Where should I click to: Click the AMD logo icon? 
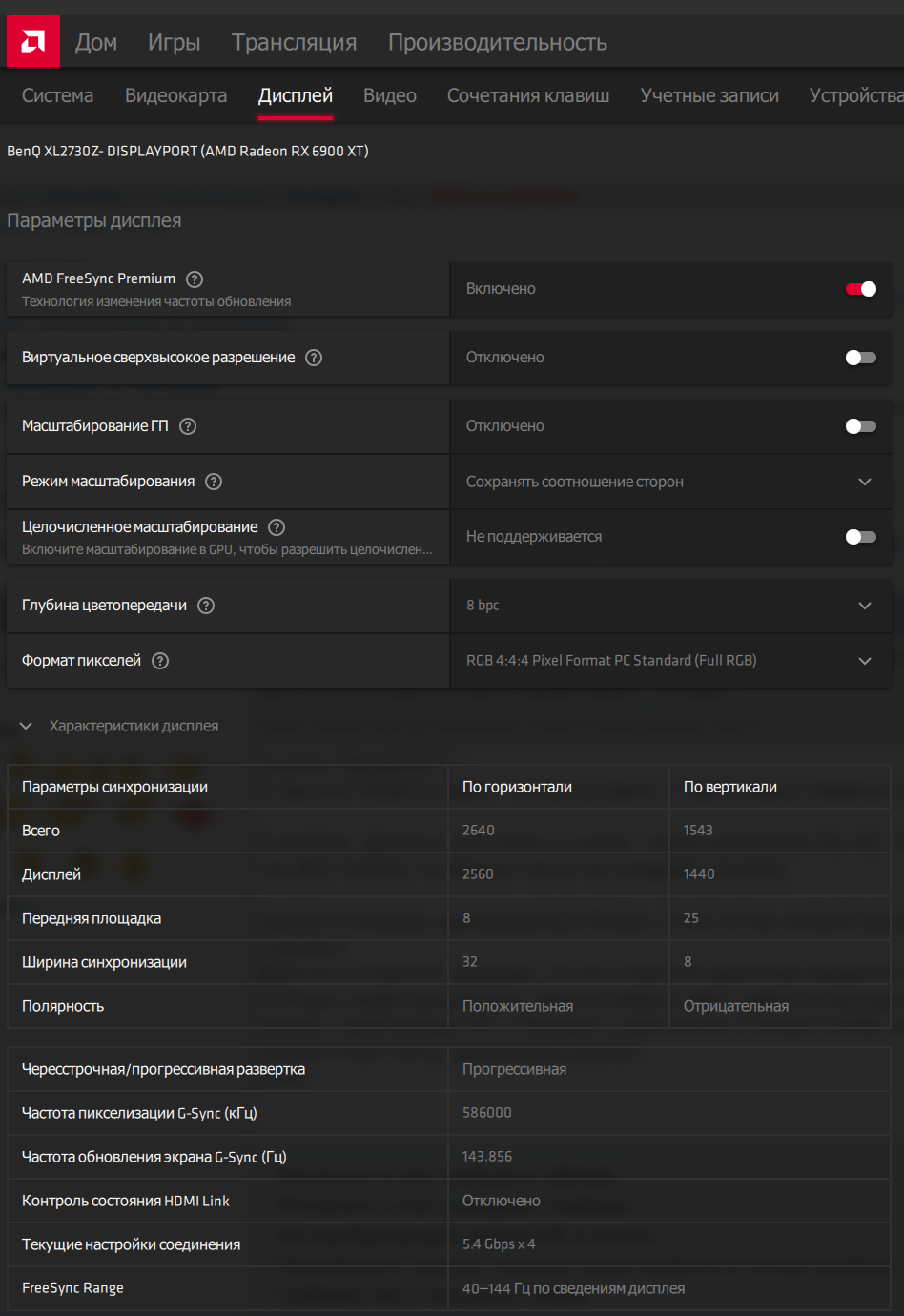(x=33, y=42)
